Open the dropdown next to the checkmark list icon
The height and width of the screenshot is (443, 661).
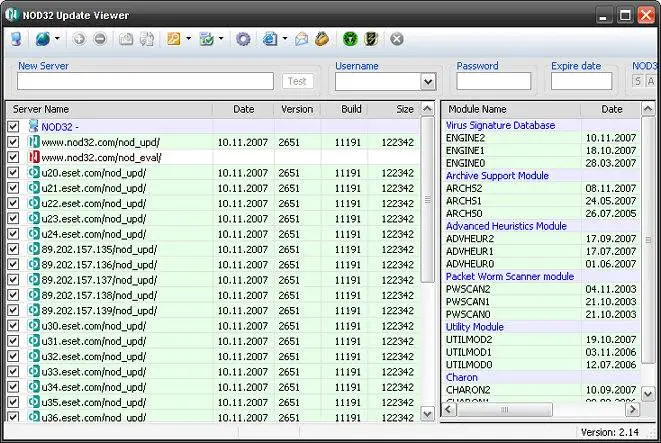pos(221,38)
